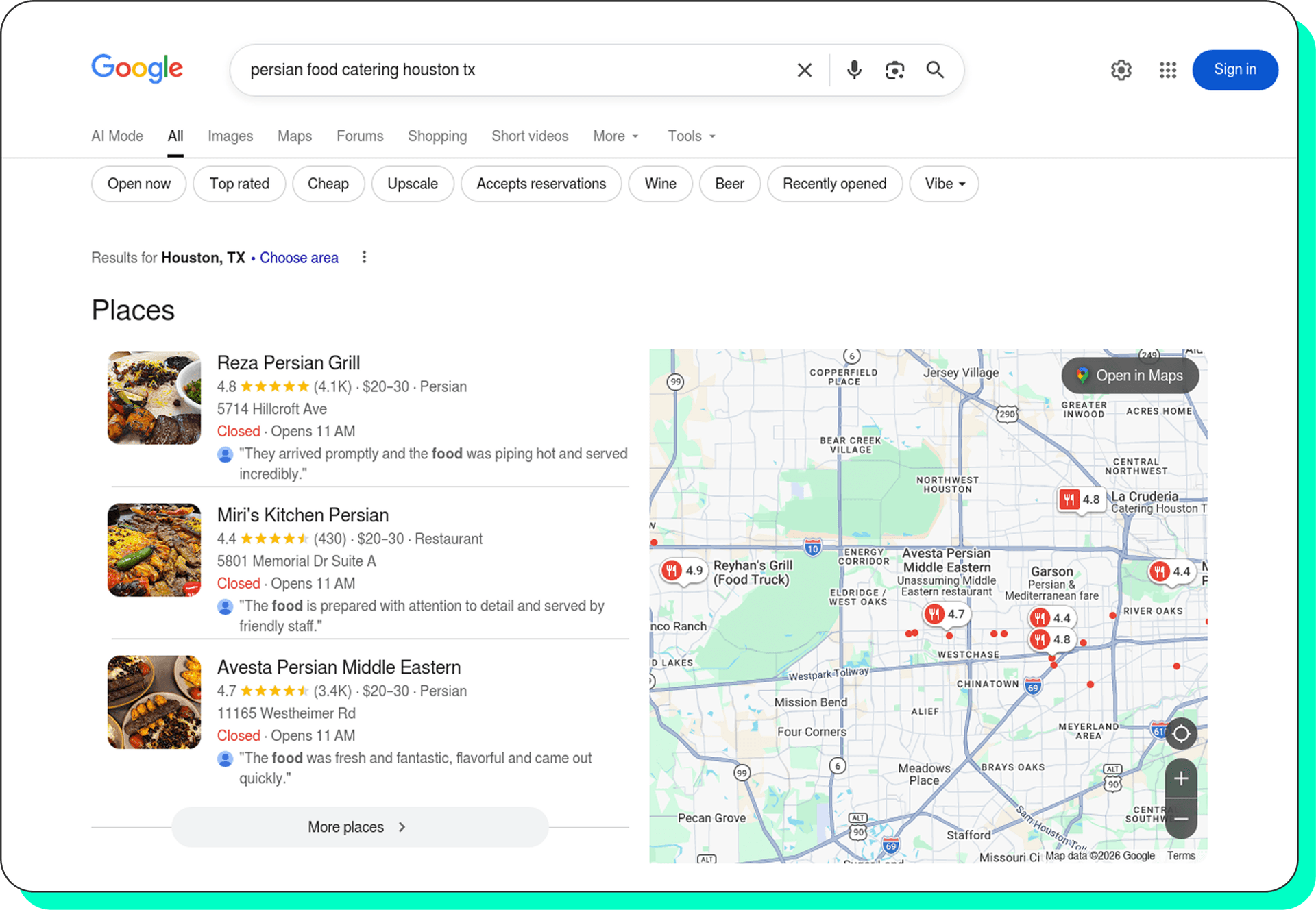Select the 4.8 pin below Garson's pin
Image resolution: width=1316 pixels, height=910 pixels.
tap(1052, 640)
